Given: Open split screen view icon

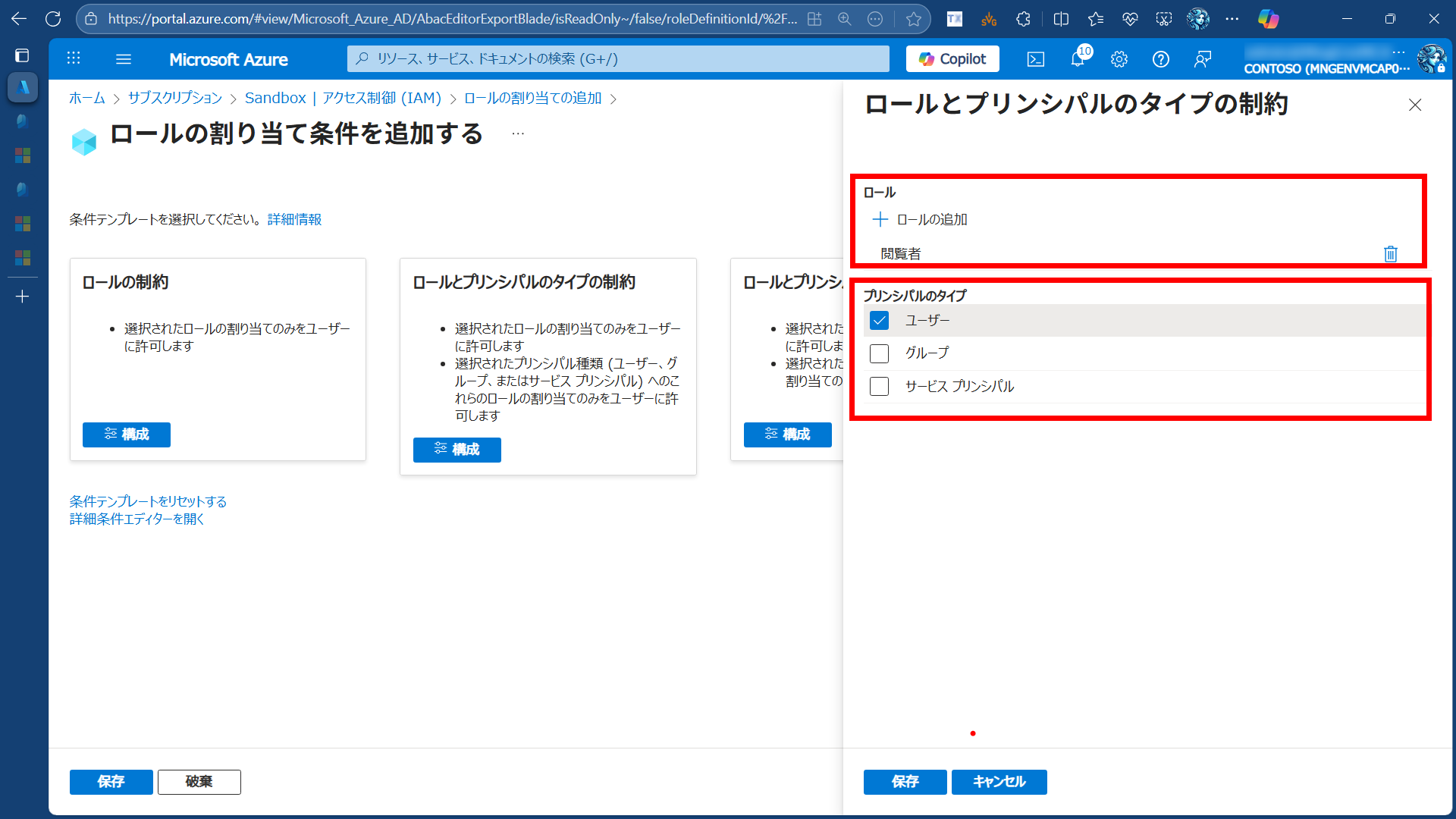Looking at the screenshot, I should tap(1061, 19).
